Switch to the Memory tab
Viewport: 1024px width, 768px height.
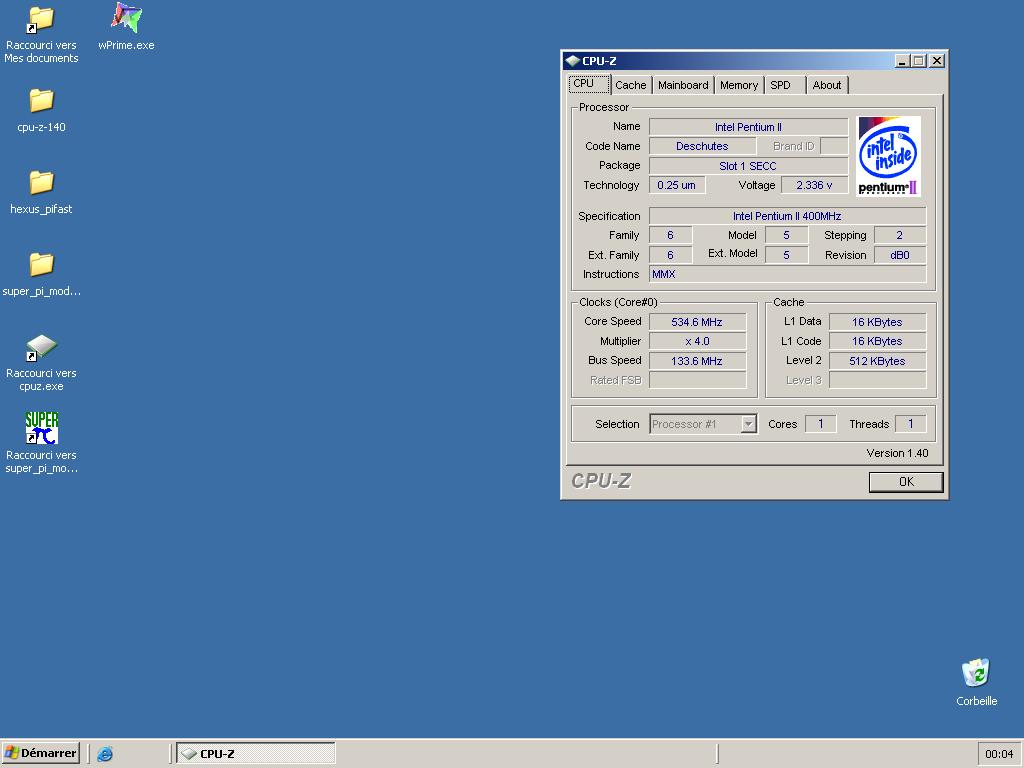pos(739,85)
